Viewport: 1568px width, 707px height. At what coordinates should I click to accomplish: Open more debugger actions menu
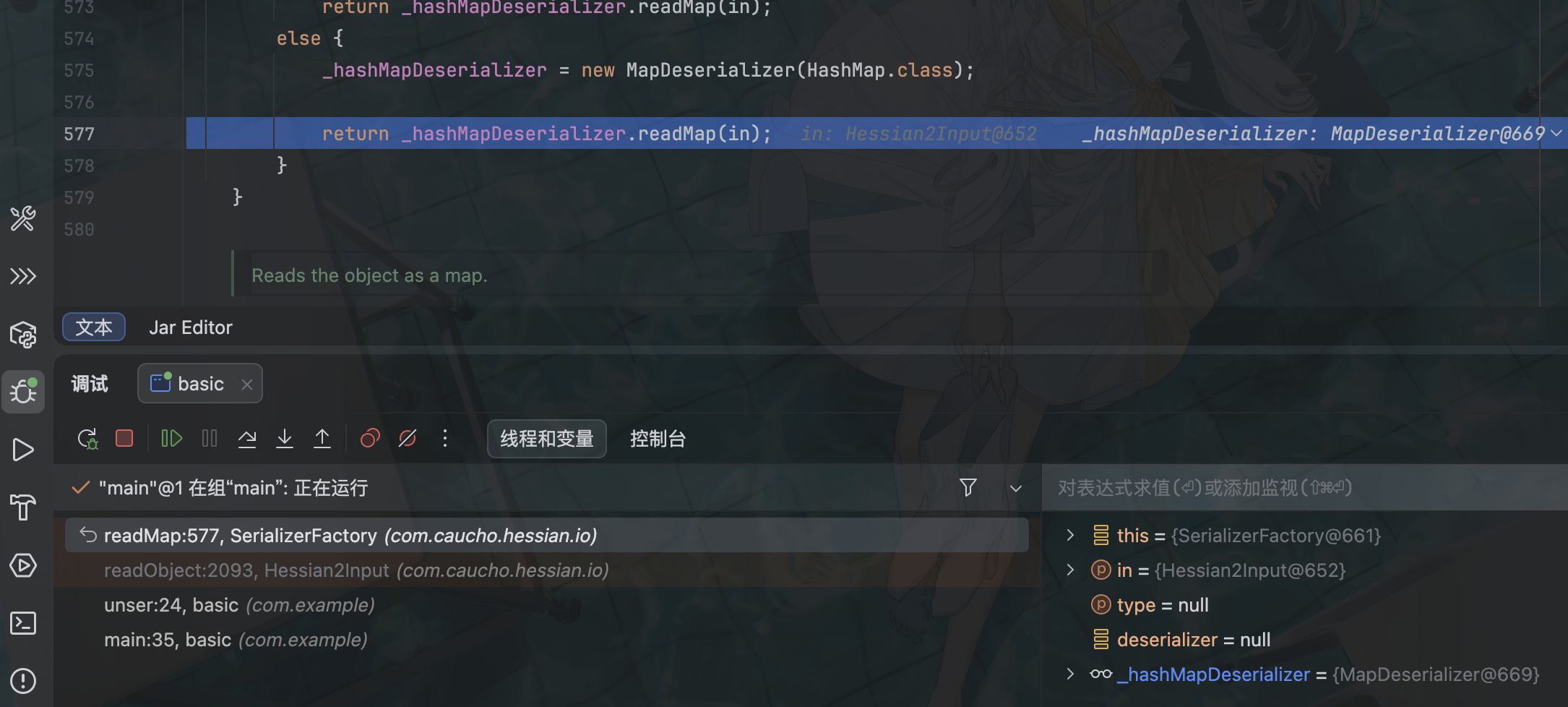click(x=445, y=439)
